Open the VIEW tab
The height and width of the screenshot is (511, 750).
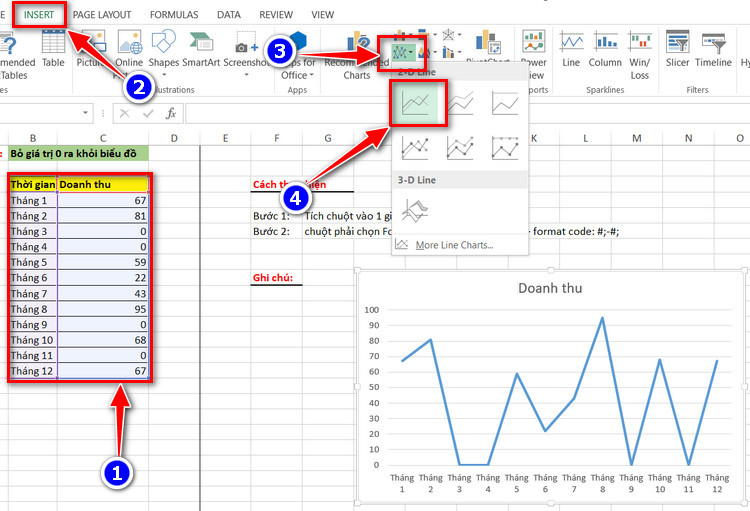pyautogui.click(x=323, y=15)
